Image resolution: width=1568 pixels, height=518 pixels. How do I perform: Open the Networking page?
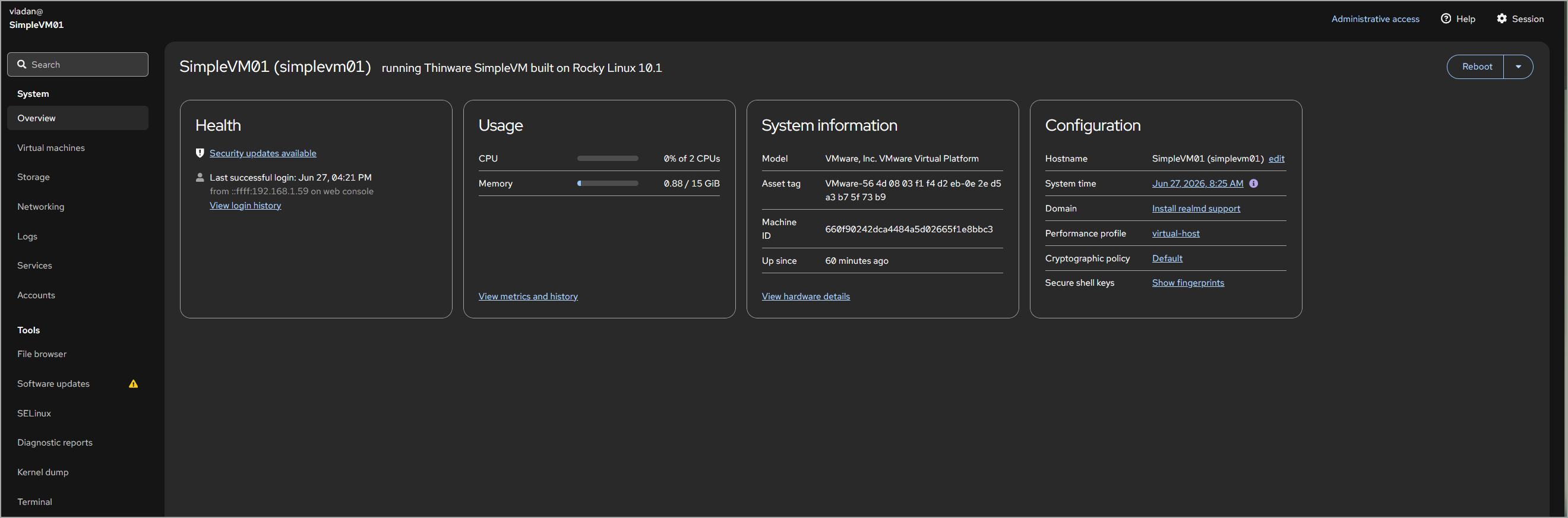tap(78, 207)
